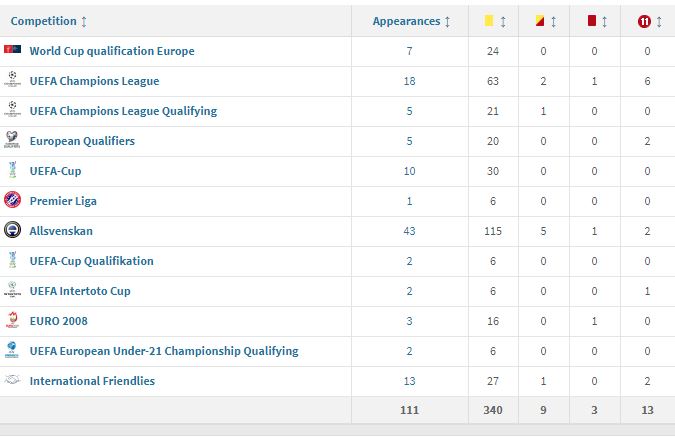This screenshot has width=675, height=439.
Task: Click the UEFA Intertoto Cup logo
Action: pyautogui.click(x=12, y=290)
